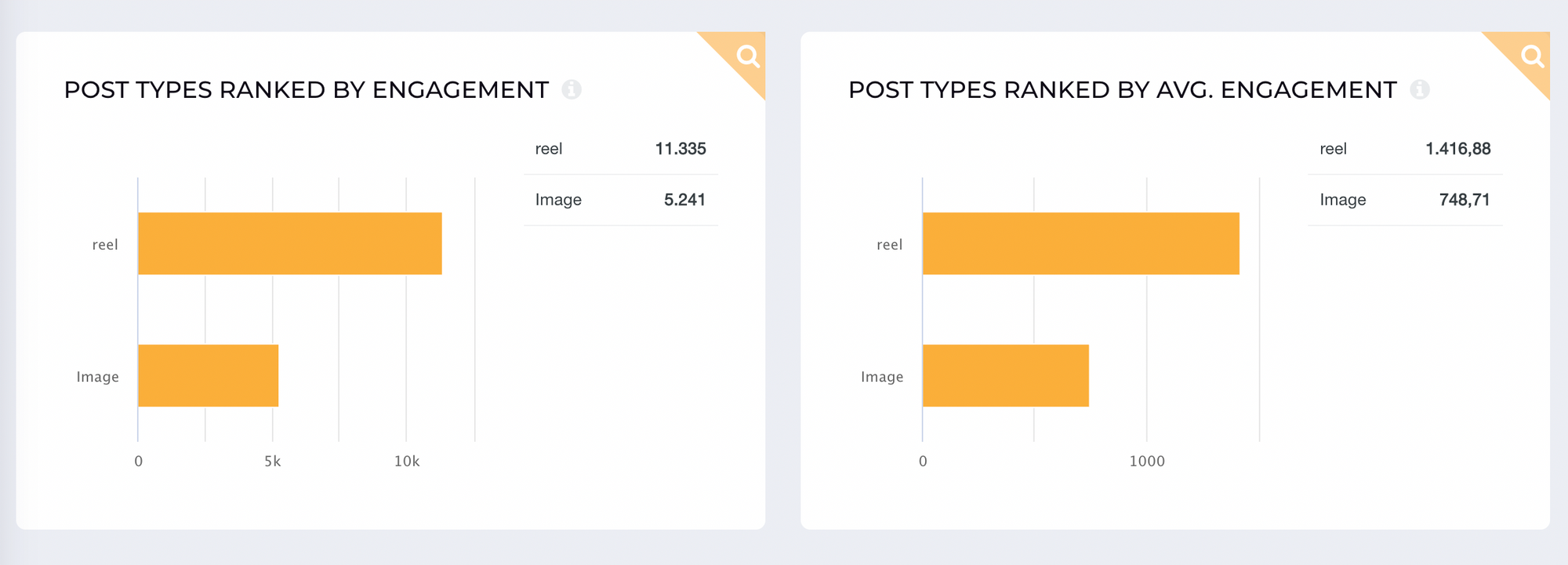Click the 10k axis tick label
The width and height of the screenshot is (1568, 565).
[x=407, y=462]
